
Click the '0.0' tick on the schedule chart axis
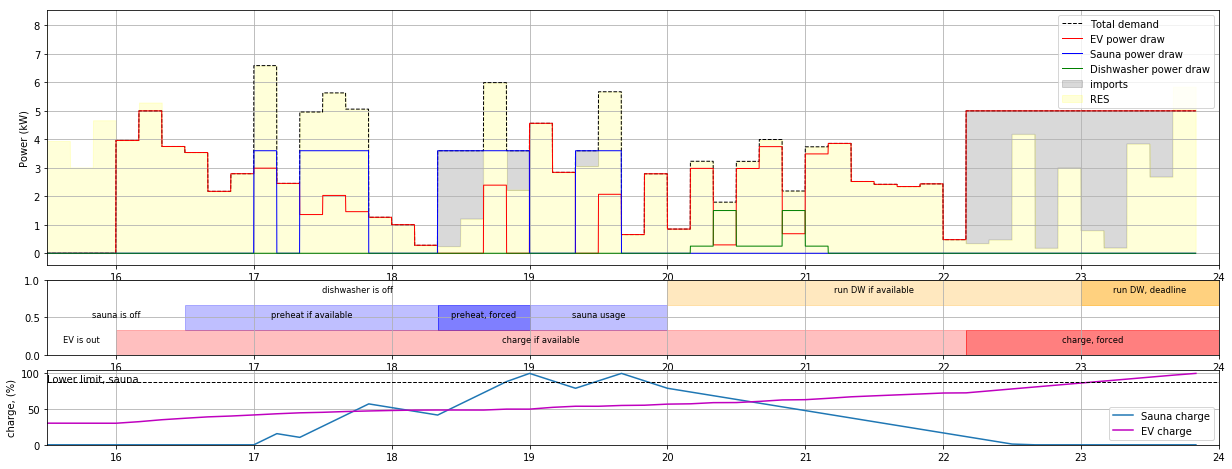pyautogui.click(x=32, y=356)
